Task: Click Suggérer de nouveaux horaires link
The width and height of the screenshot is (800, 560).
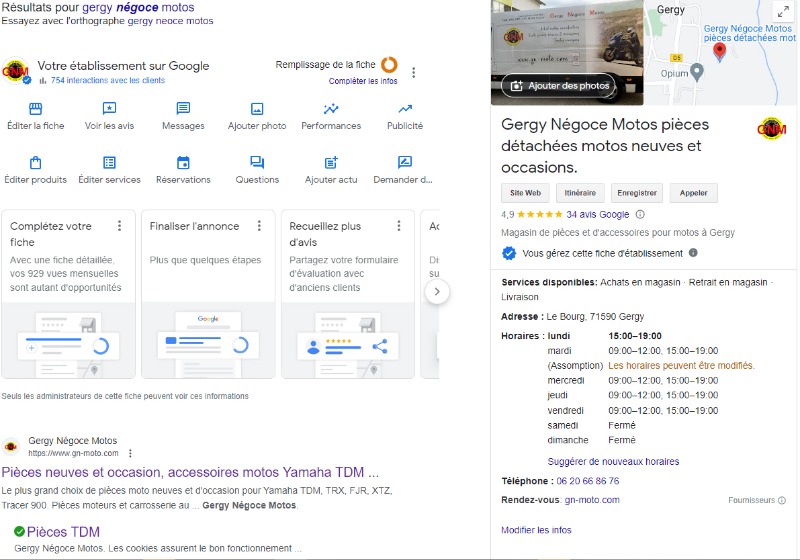Action: pos(613,461)
